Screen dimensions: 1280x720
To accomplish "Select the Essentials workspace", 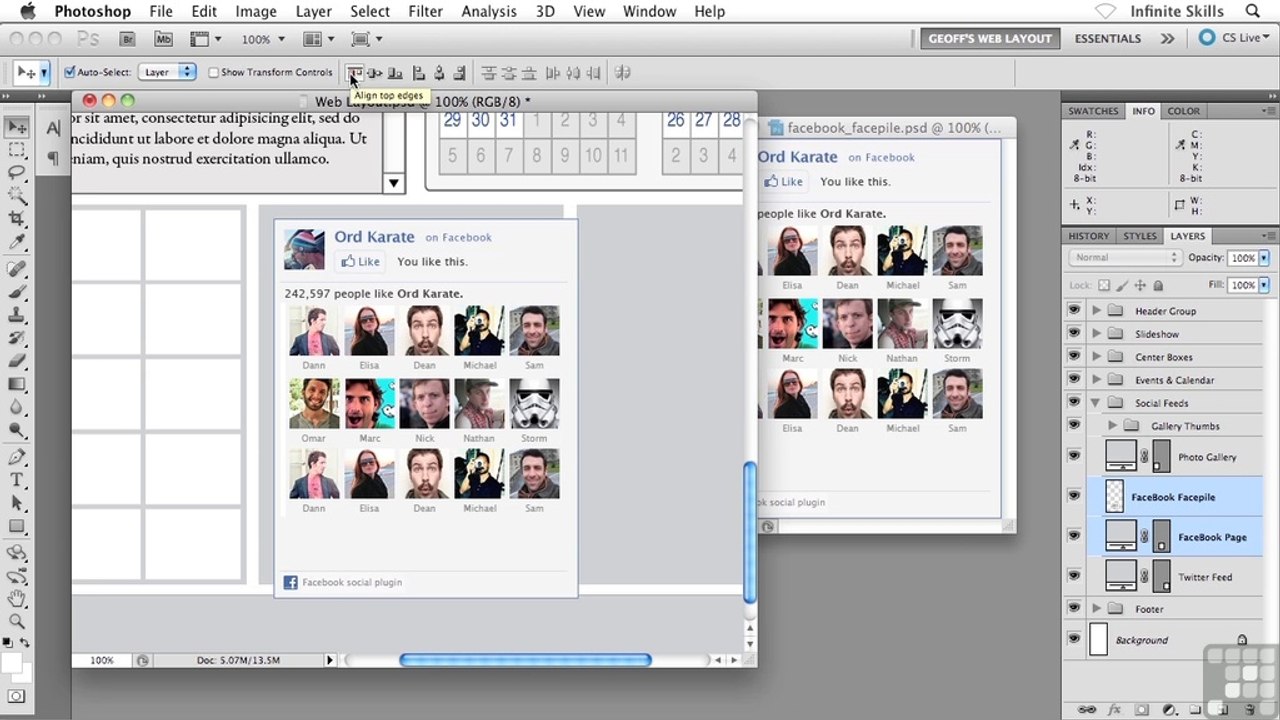I will click(x=1107, y=38).
